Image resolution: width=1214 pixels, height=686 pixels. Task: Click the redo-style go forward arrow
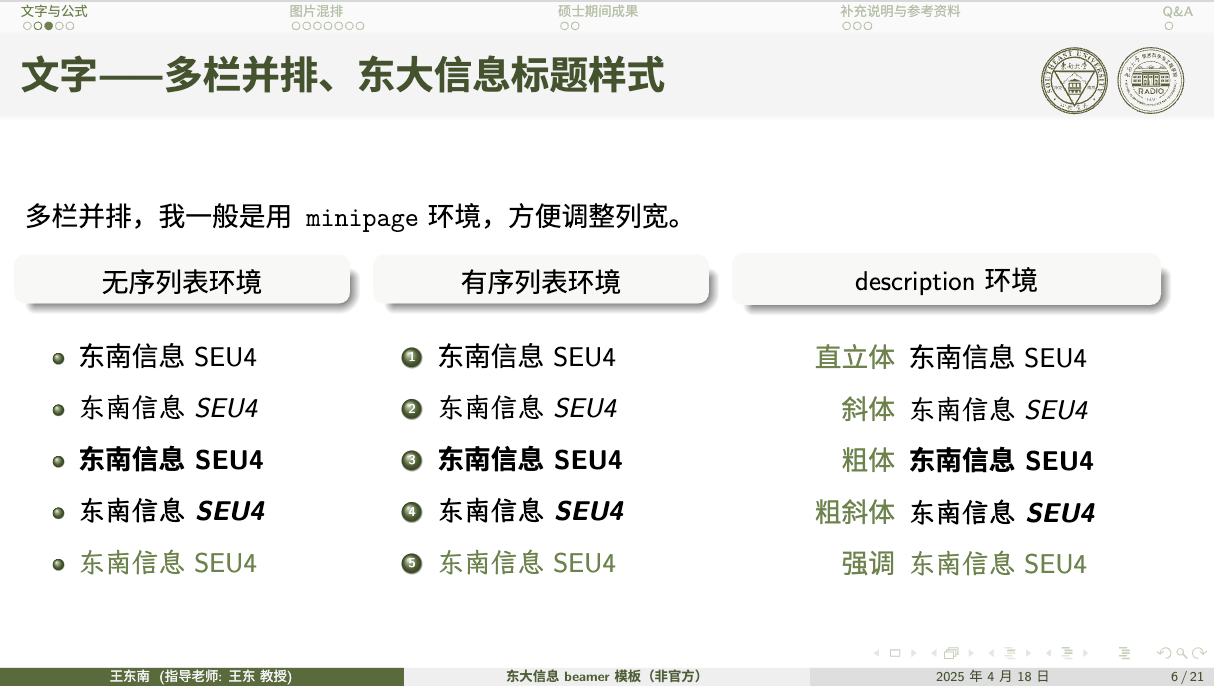[x=1198, y=653]
